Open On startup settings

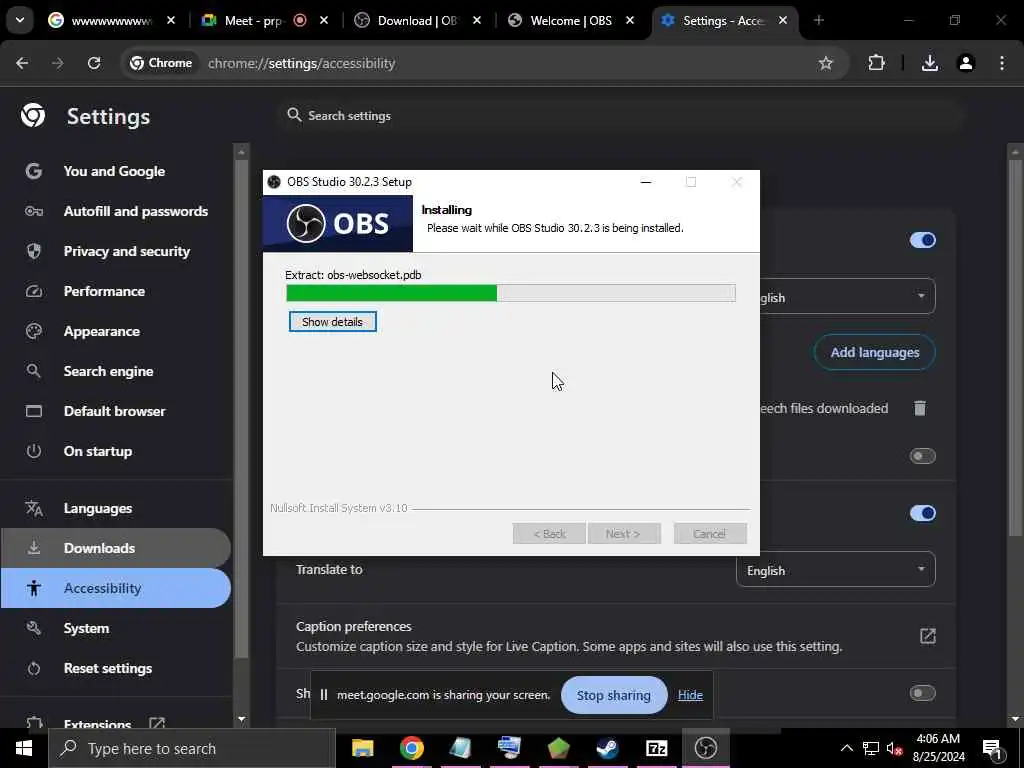98,451
